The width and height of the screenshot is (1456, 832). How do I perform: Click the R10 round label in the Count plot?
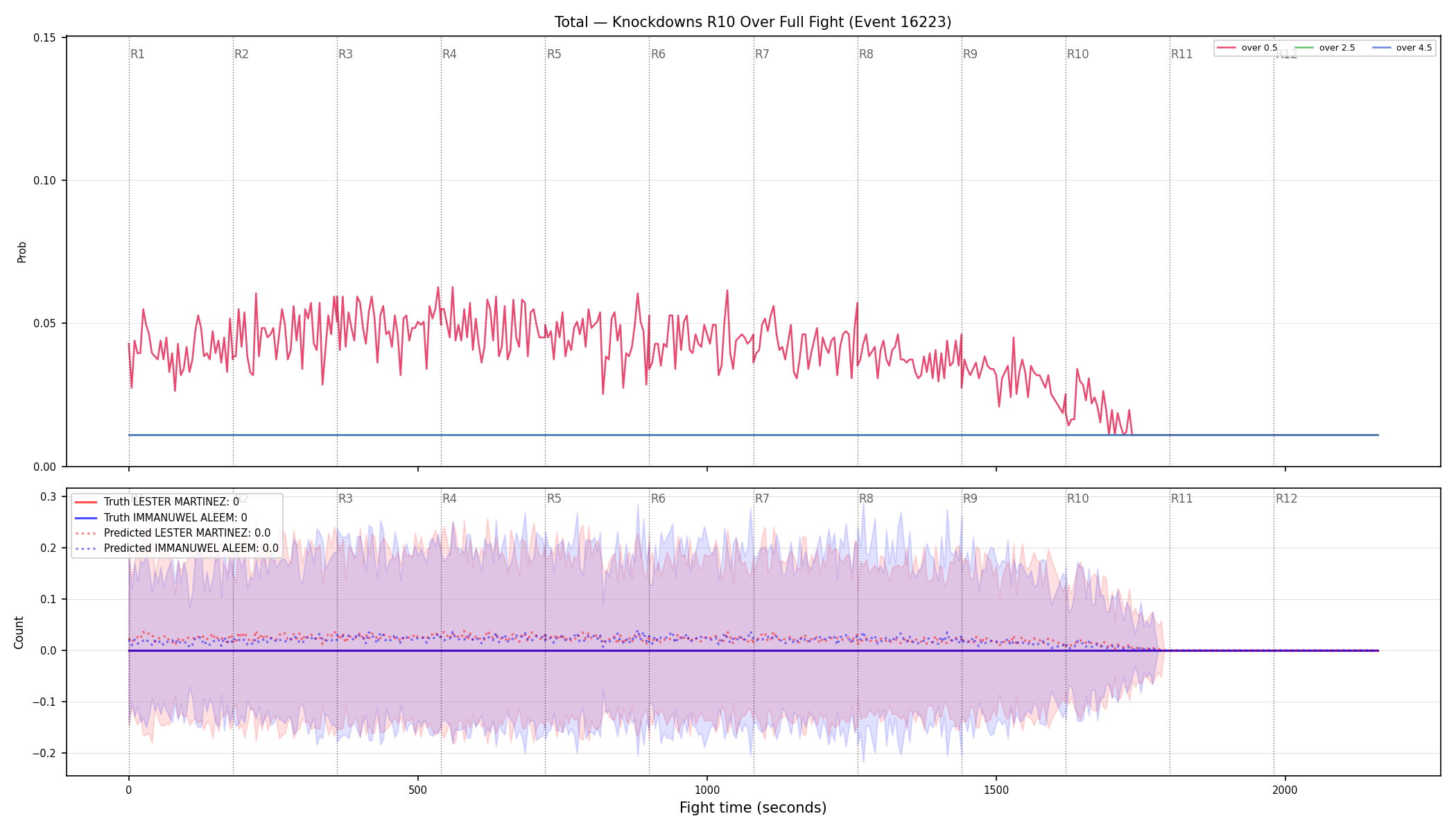click(1077, 499)
